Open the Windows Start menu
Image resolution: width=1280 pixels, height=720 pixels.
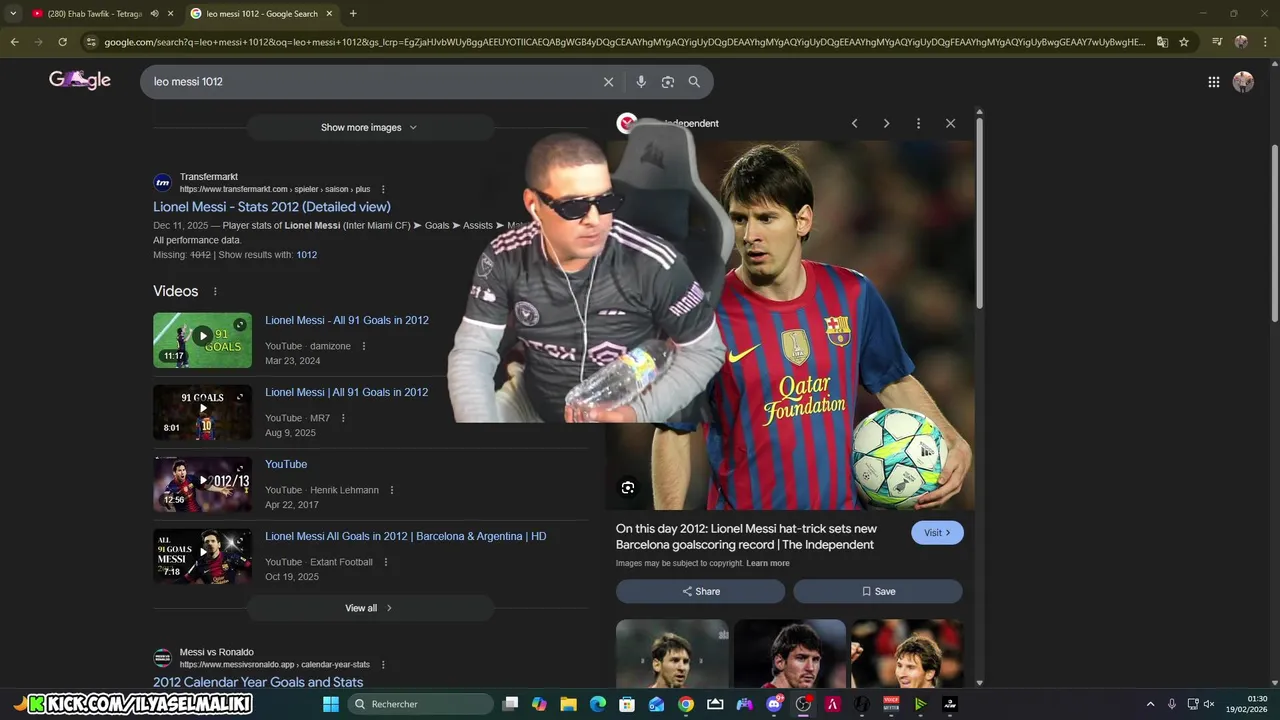331,704
